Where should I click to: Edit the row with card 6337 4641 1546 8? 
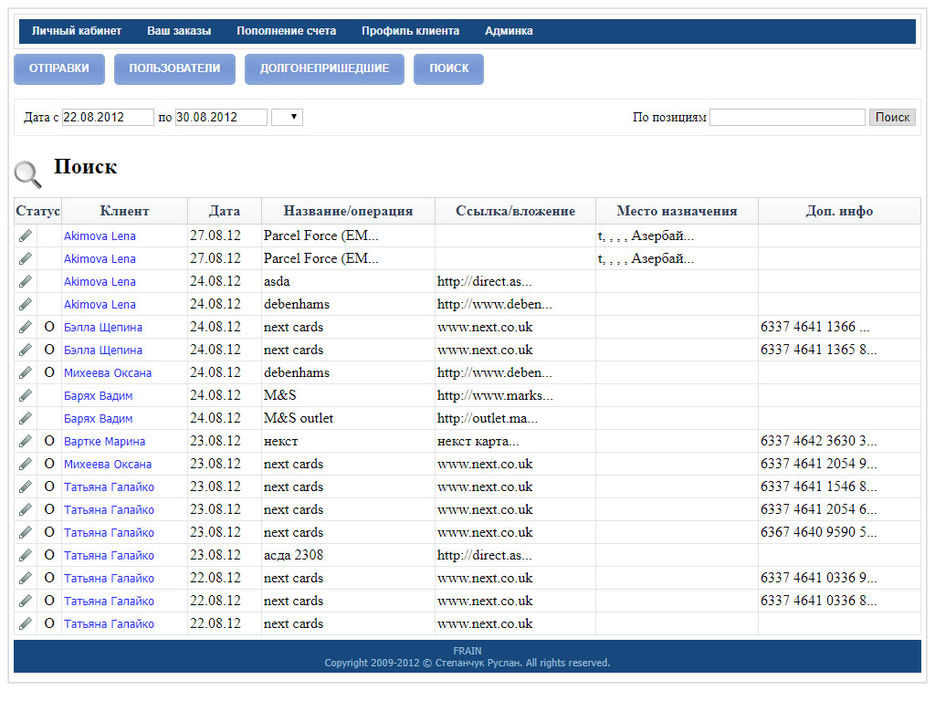tap(25, 487)
